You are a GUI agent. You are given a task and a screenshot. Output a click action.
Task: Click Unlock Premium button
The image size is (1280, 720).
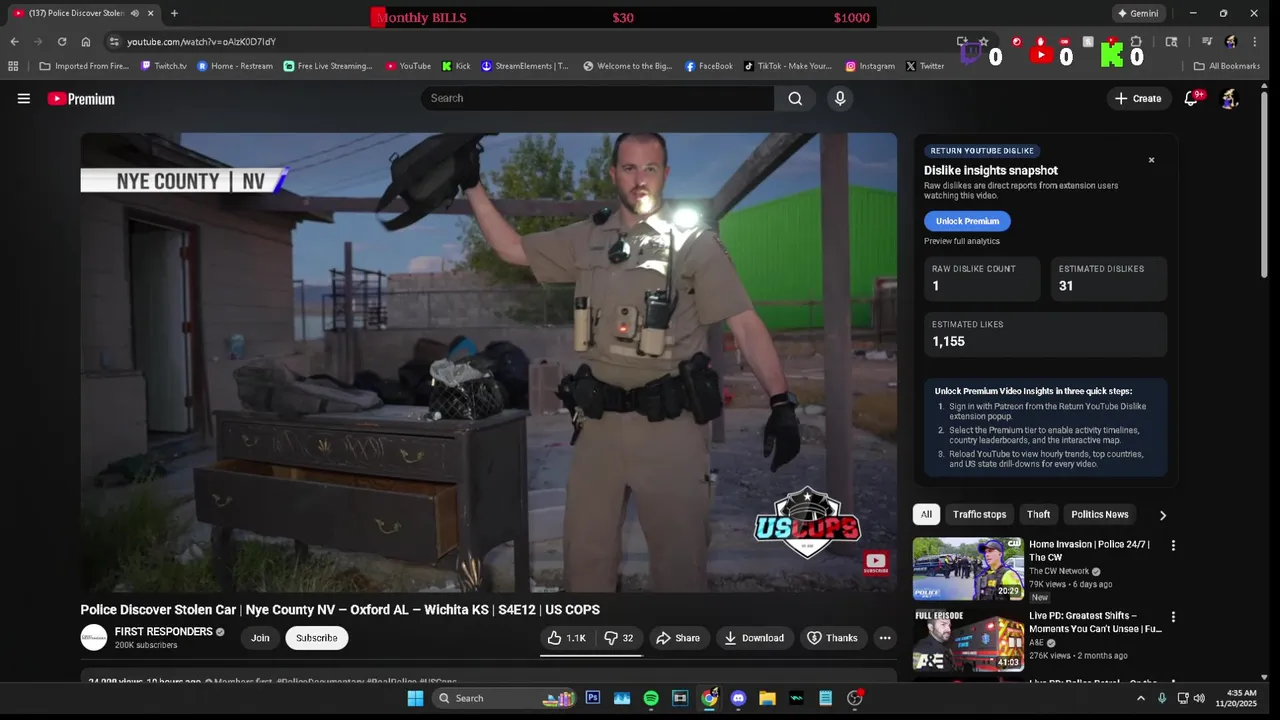(967, 221)
